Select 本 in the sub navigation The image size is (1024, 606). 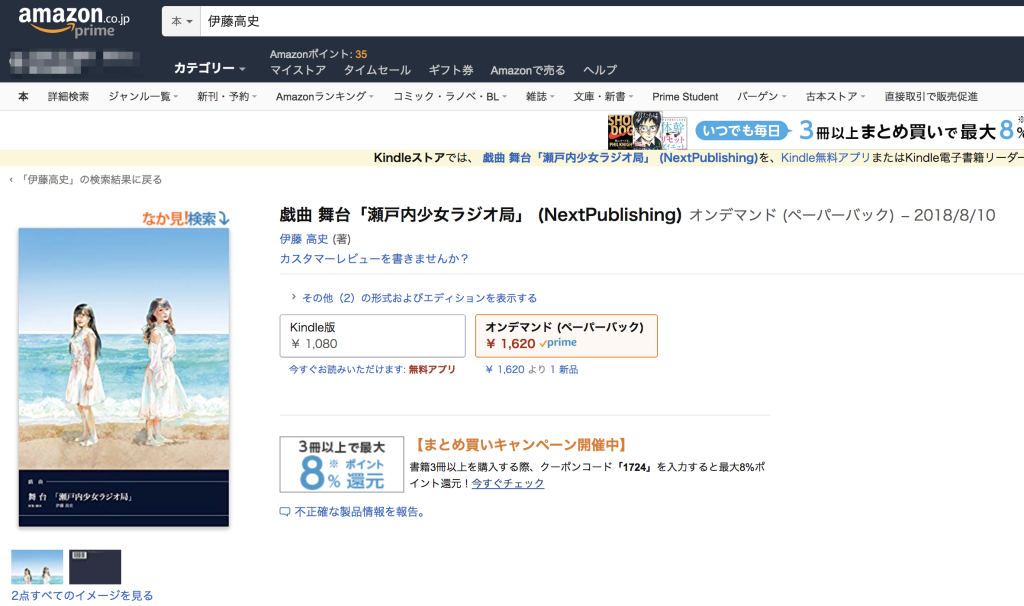(x=24, y=97)
